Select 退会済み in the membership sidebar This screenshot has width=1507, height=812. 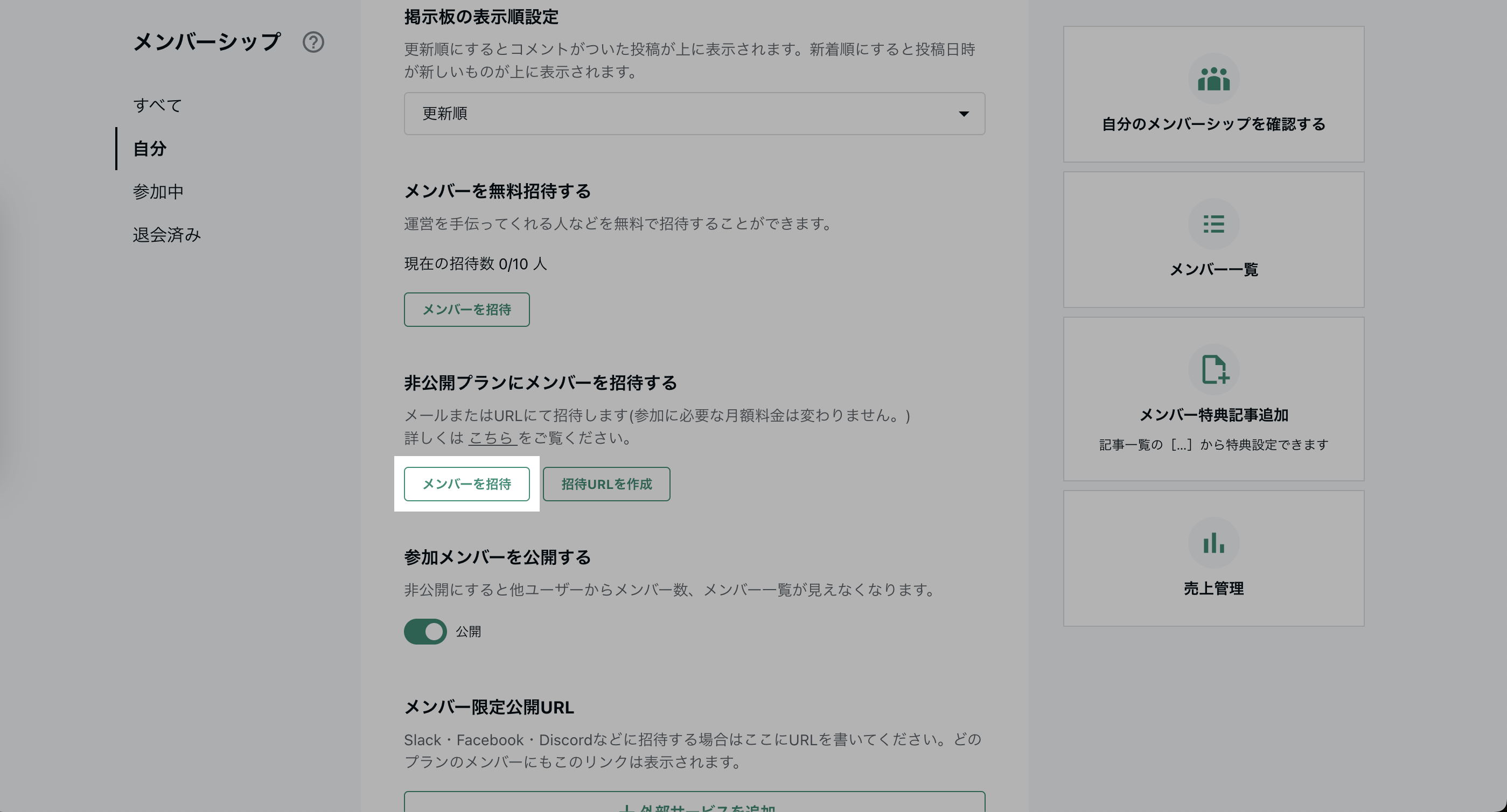pos(167,235)
